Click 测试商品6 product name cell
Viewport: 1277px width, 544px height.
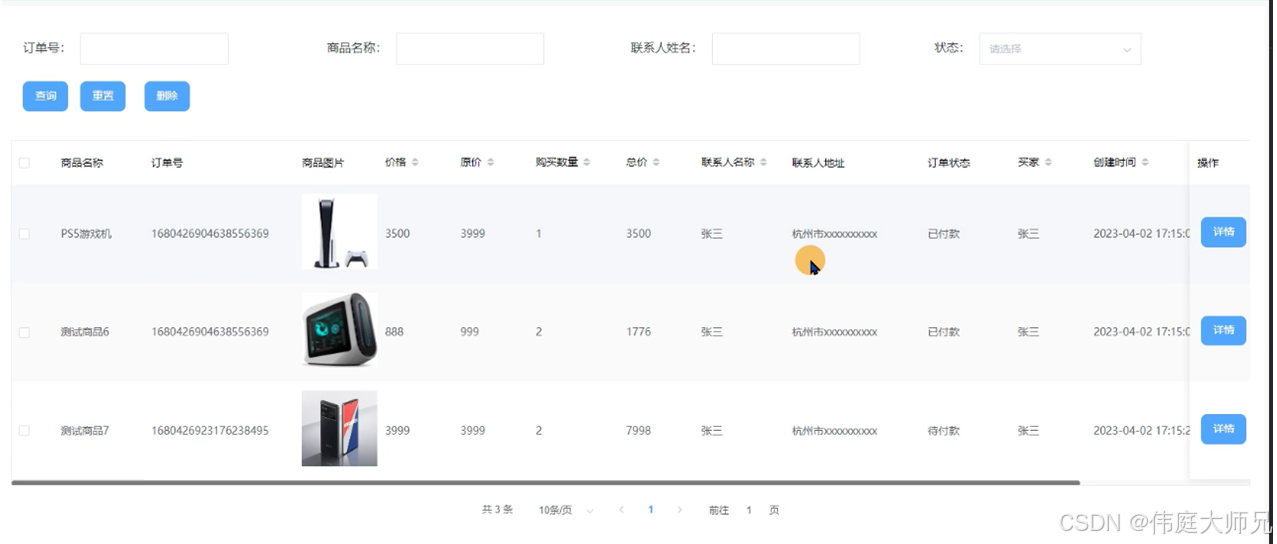pos(85,332)
